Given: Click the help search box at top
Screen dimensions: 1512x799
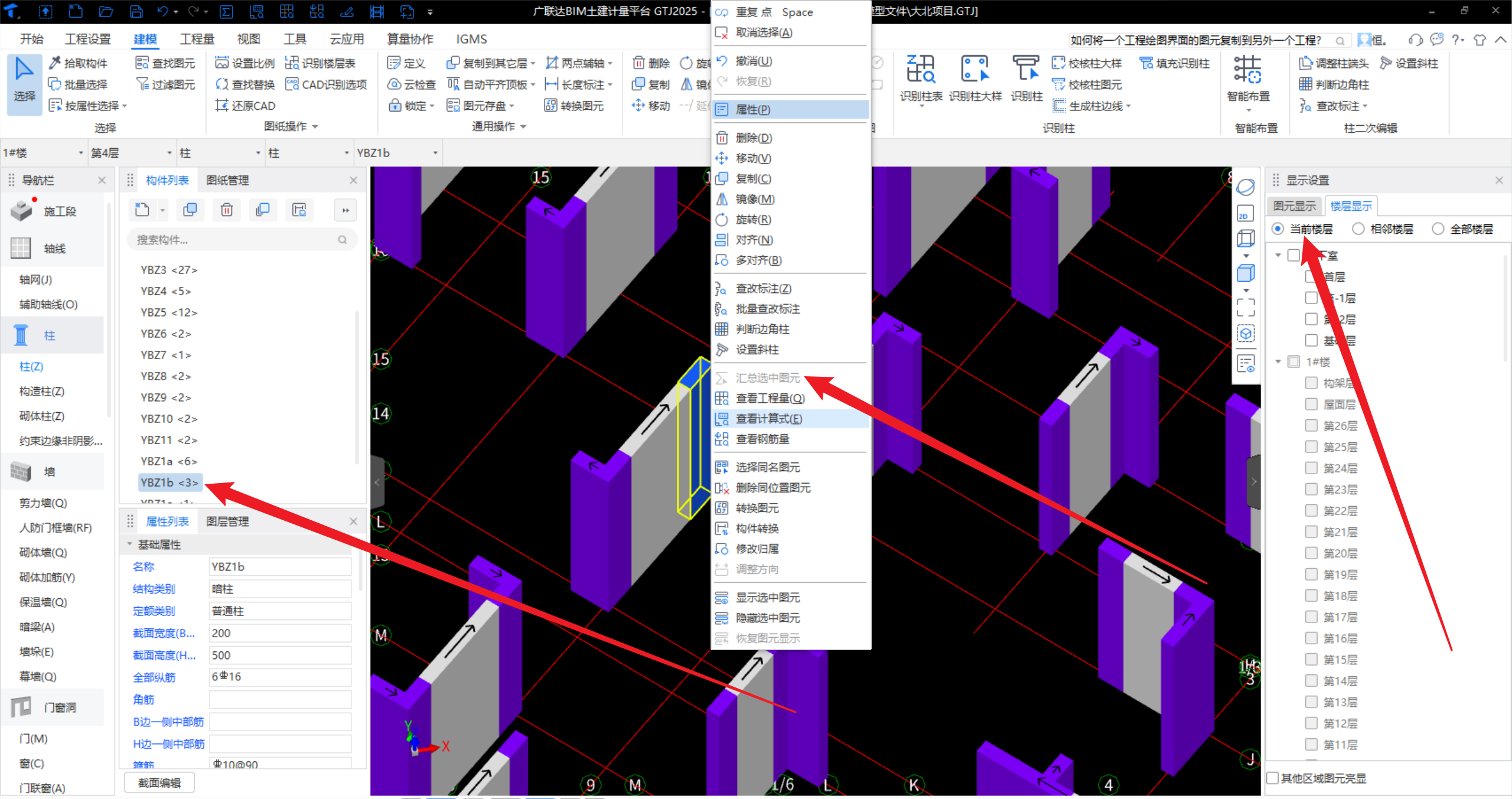Looking at the screenshot, I should coord(1208,40).
